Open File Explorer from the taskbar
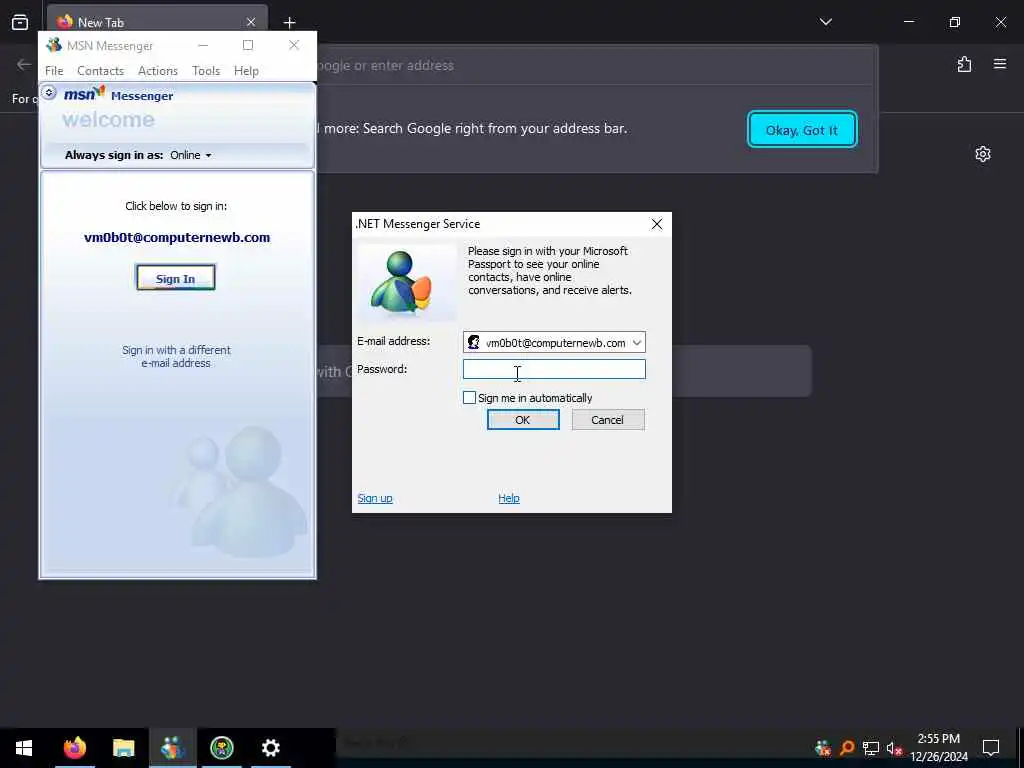This screenshot has width=1024, height=768. tap(123, 747)
